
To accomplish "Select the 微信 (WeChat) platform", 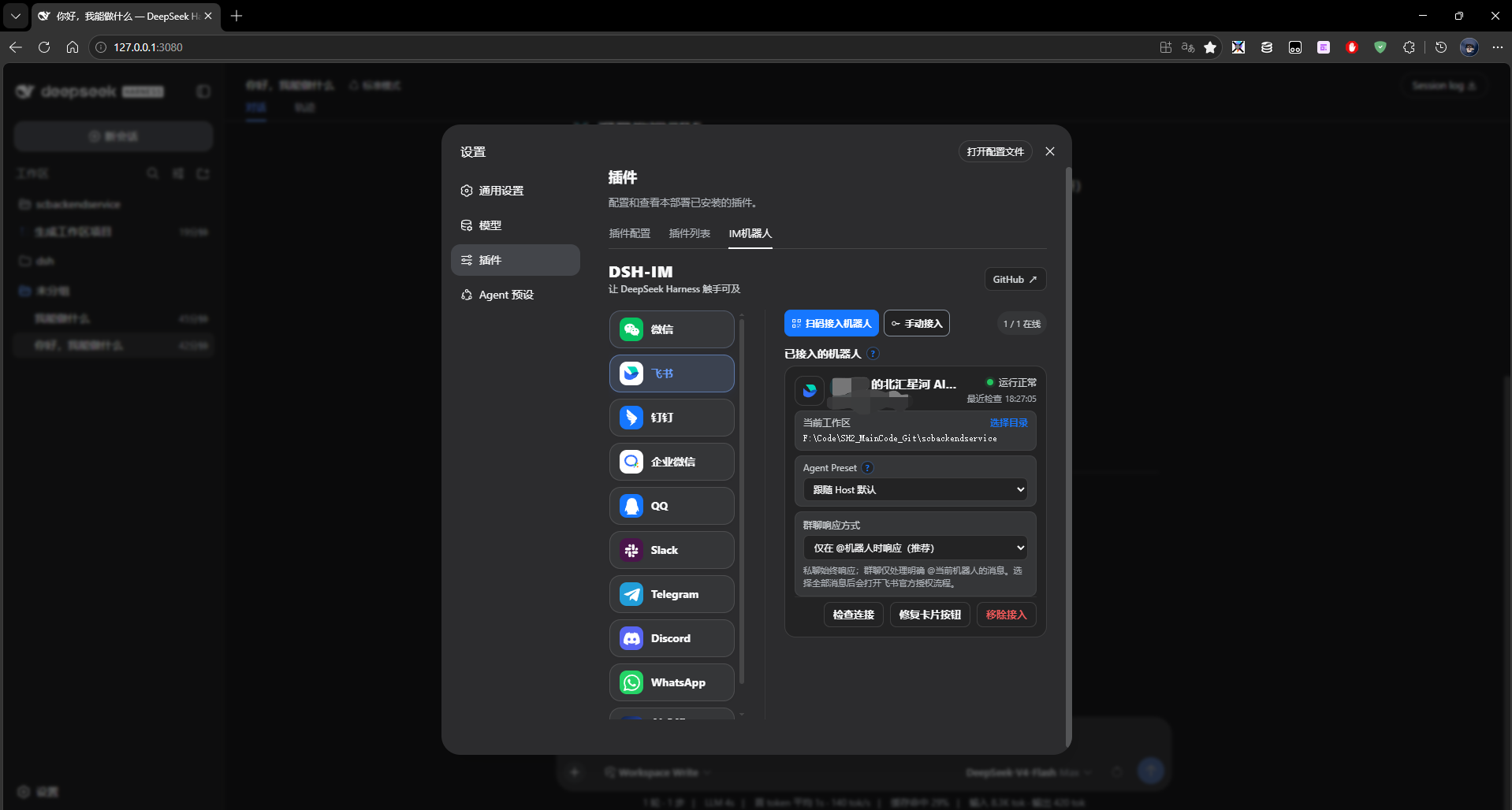I will pyautogui.click(x=672, y=329).
